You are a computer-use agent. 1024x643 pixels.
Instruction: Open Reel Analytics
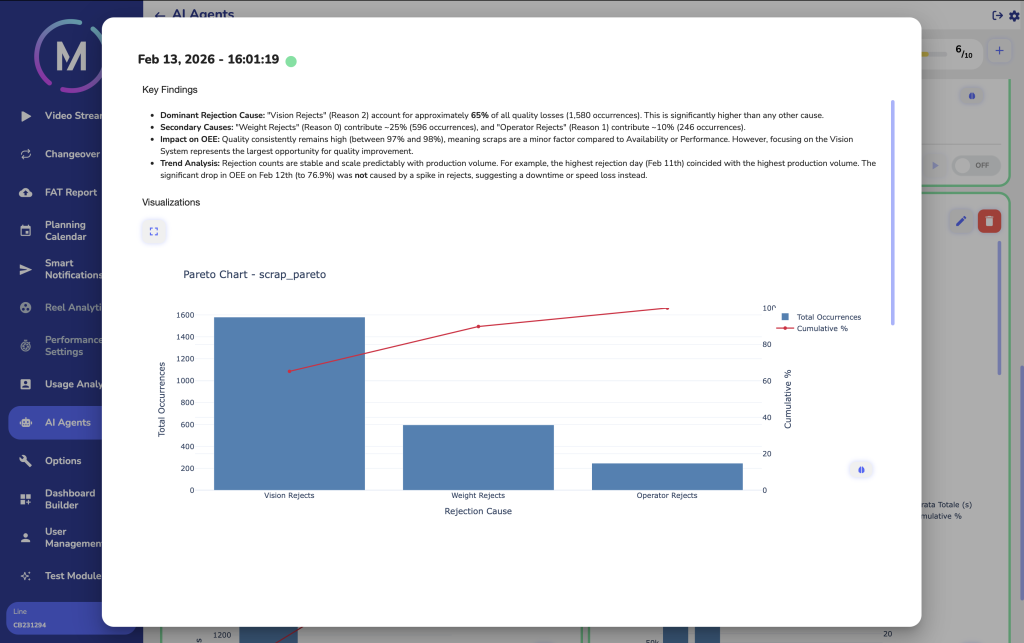point(60,307)
